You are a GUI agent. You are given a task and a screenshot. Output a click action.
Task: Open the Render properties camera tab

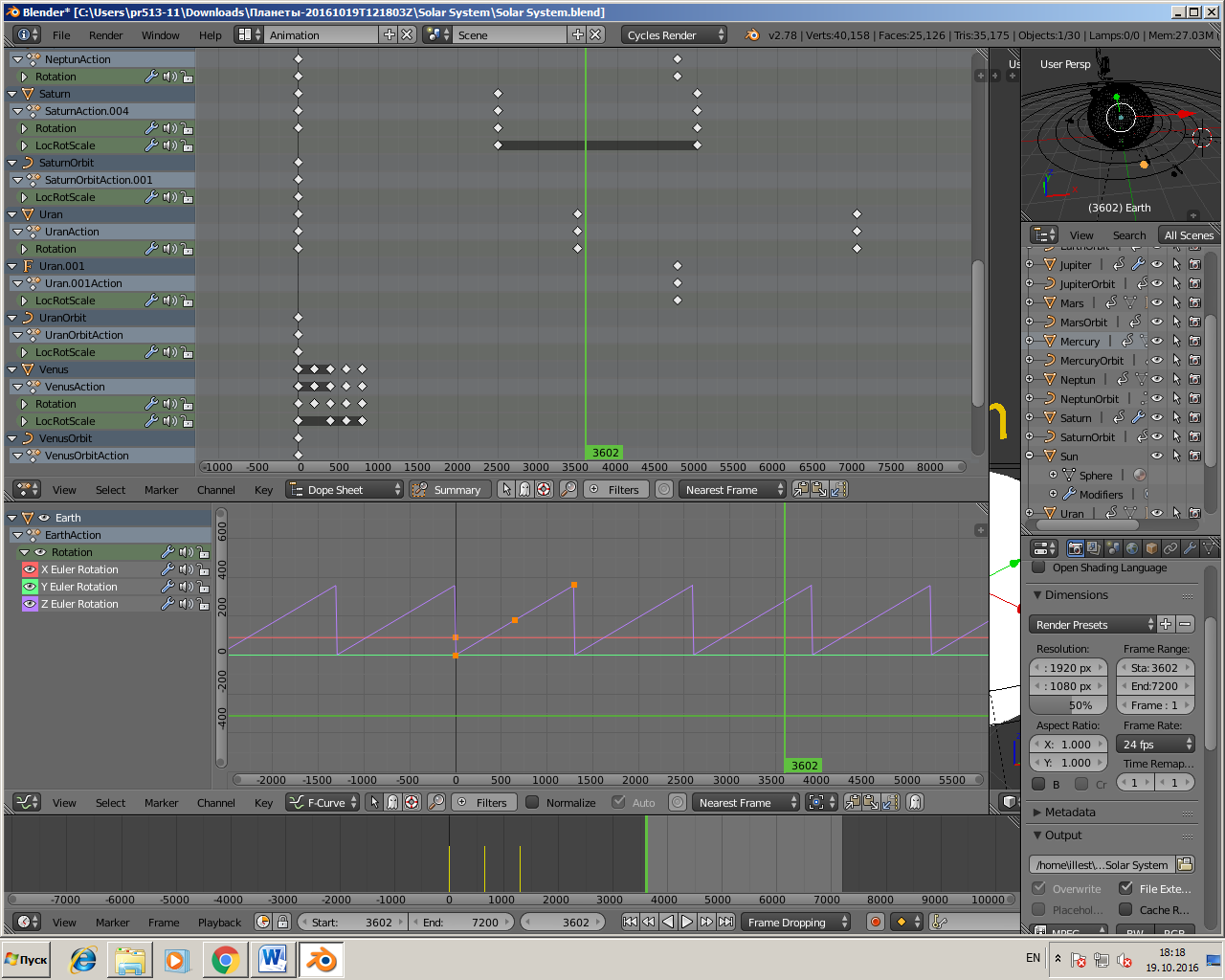coord(1076,548)
